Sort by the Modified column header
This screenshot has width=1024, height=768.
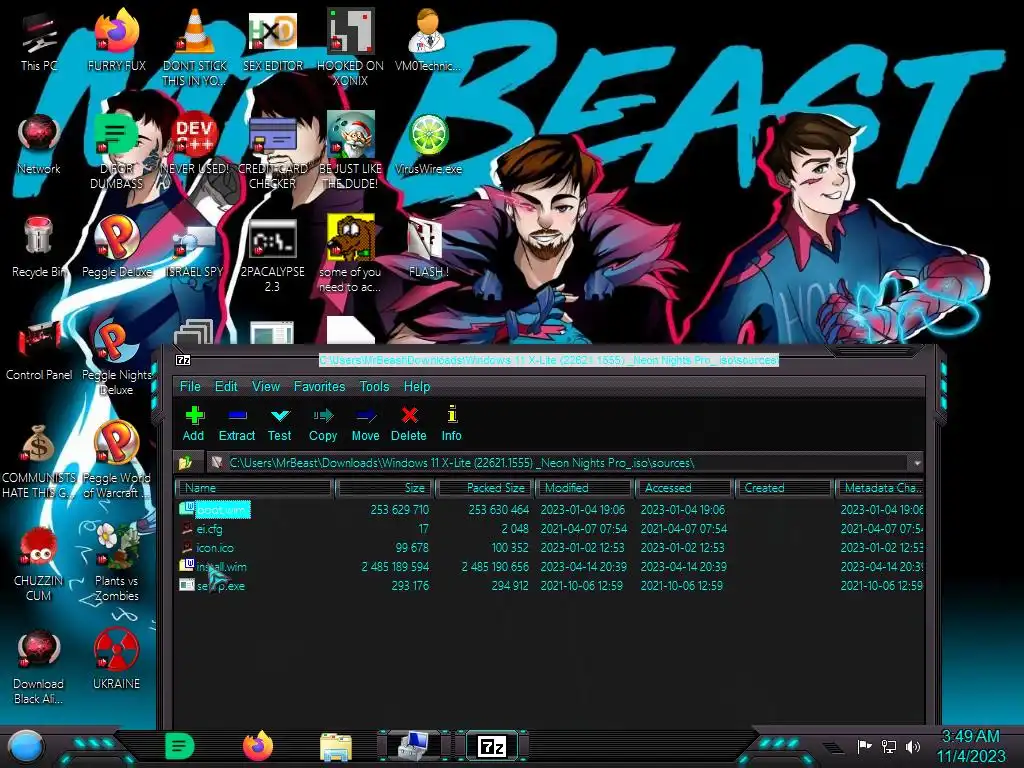point(585,488)
